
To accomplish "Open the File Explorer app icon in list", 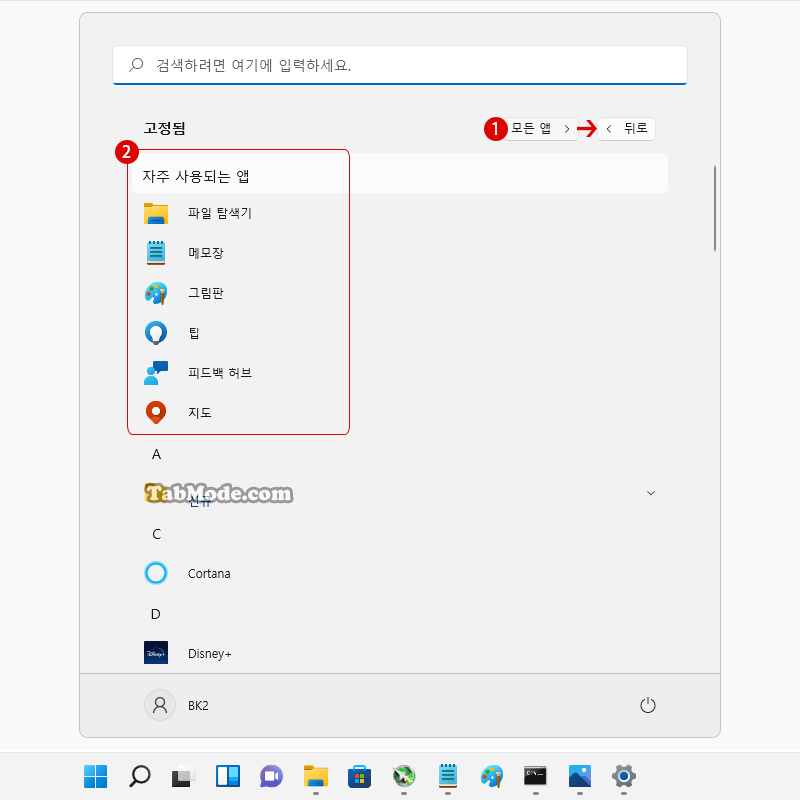I will click(156, 213).
